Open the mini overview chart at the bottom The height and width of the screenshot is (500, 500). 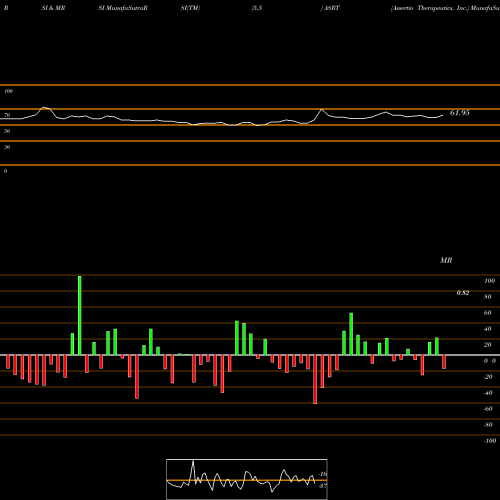(247, 479)
